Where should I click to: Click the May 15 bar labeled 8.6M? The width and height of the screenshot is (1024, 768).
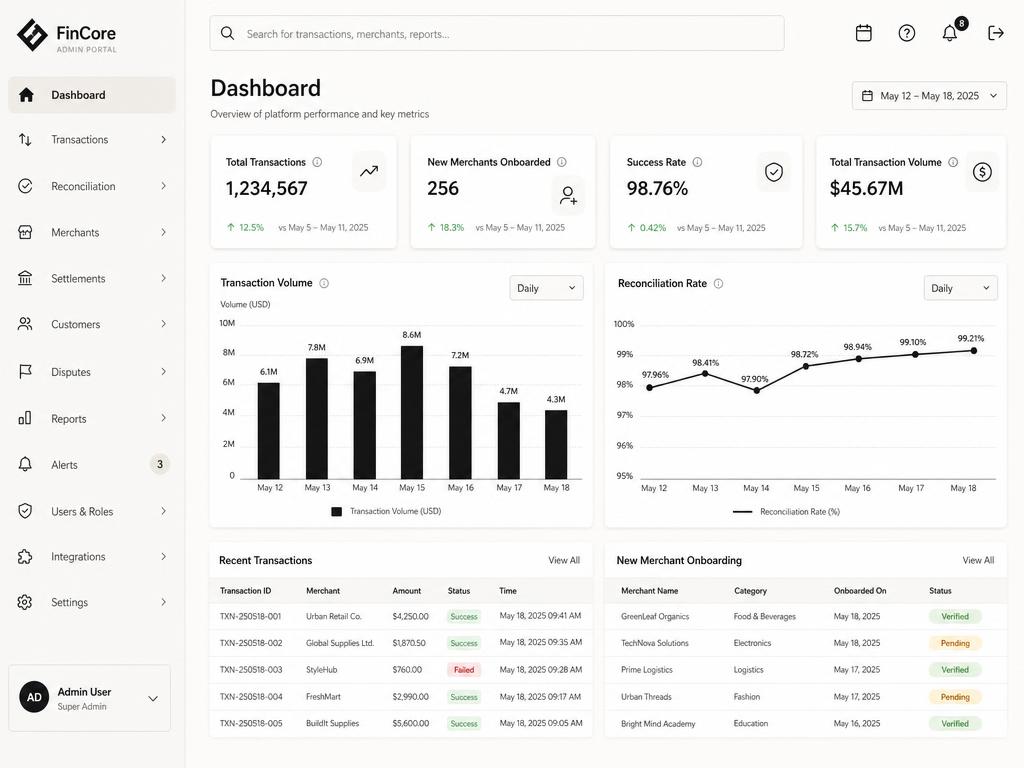(411, 412)
